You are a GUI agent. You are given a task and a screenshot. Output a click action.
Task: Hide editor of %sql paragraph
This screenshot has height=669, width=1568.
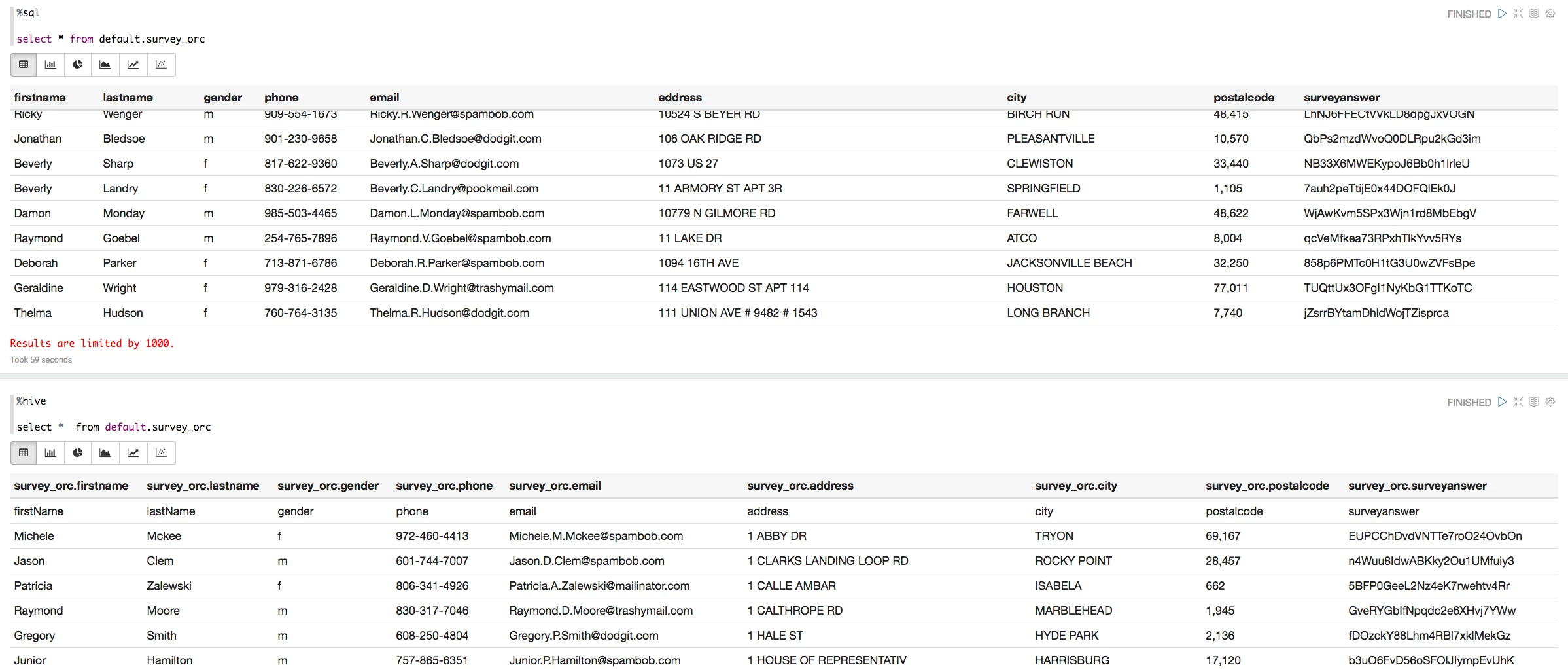click(x=1518, y=14)
